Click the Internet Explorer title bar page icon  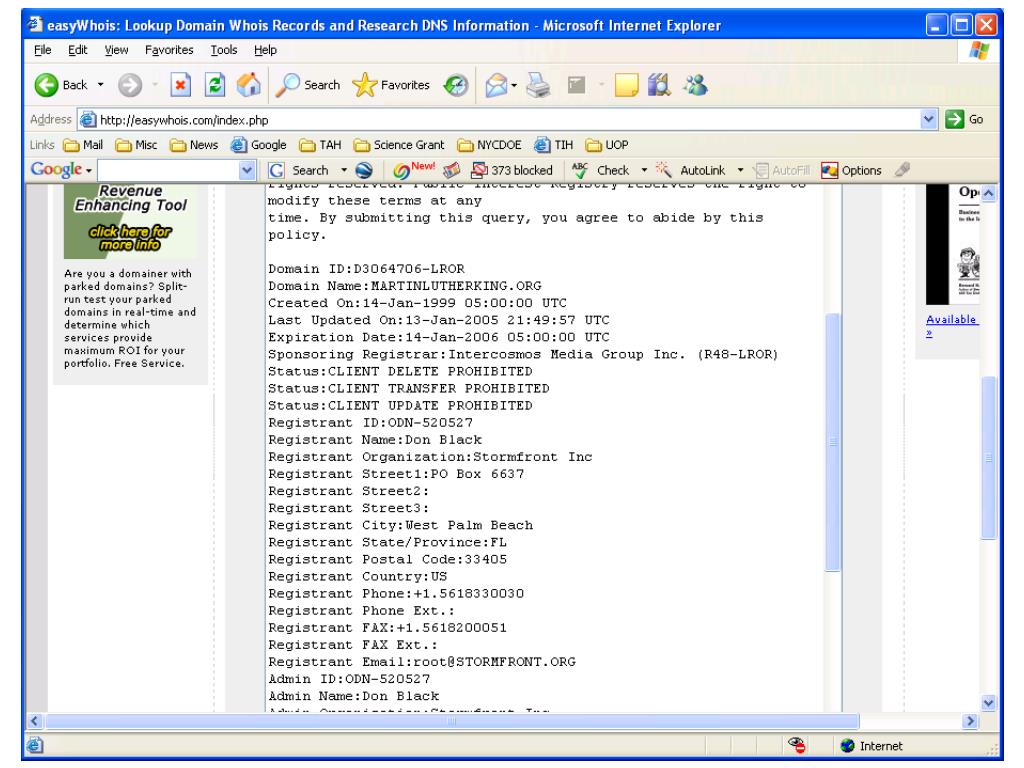[35, 25]
